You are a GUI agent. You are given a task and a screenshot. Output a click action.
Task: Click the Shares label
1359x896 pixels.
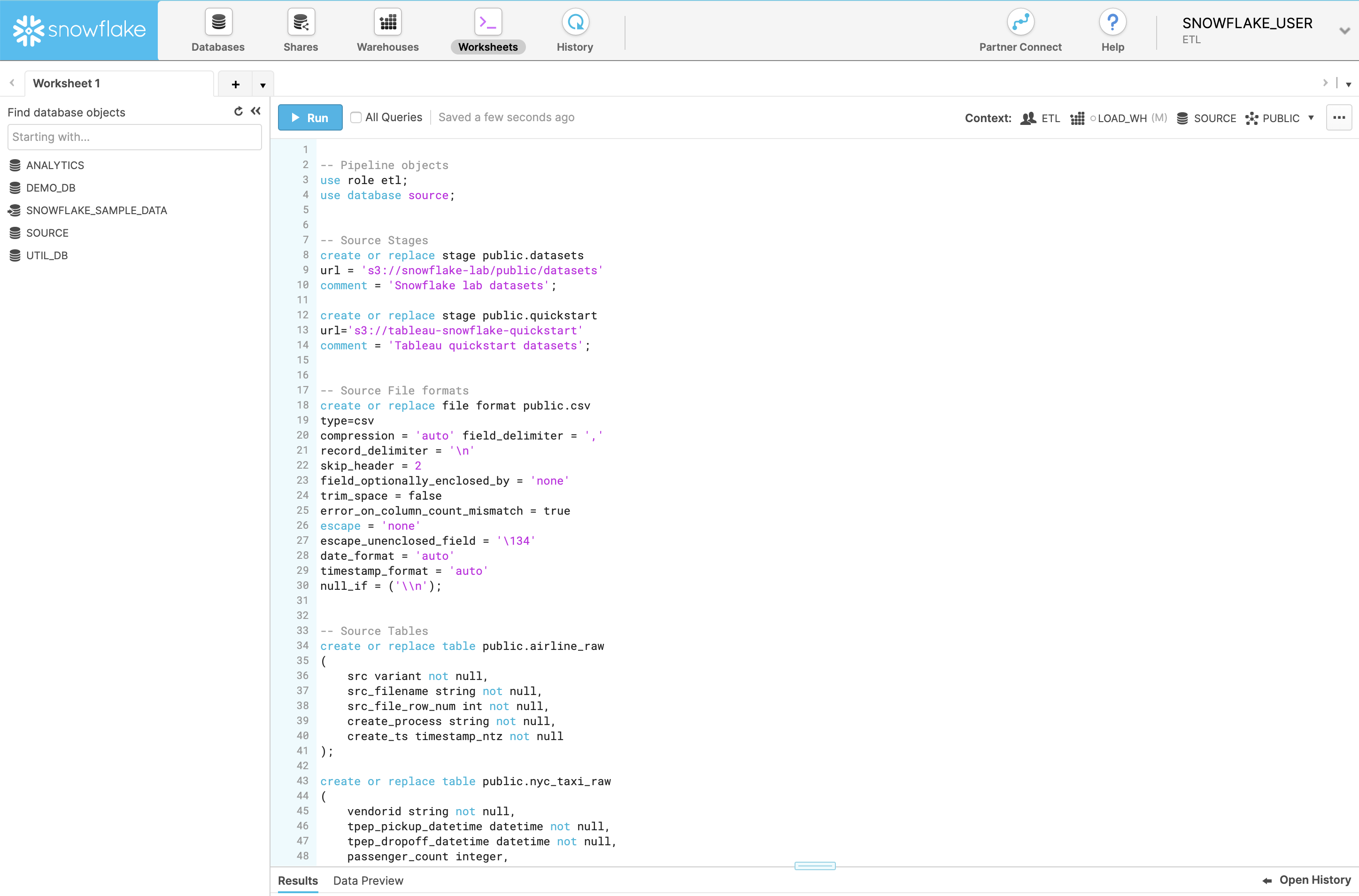tap(301, 47)
